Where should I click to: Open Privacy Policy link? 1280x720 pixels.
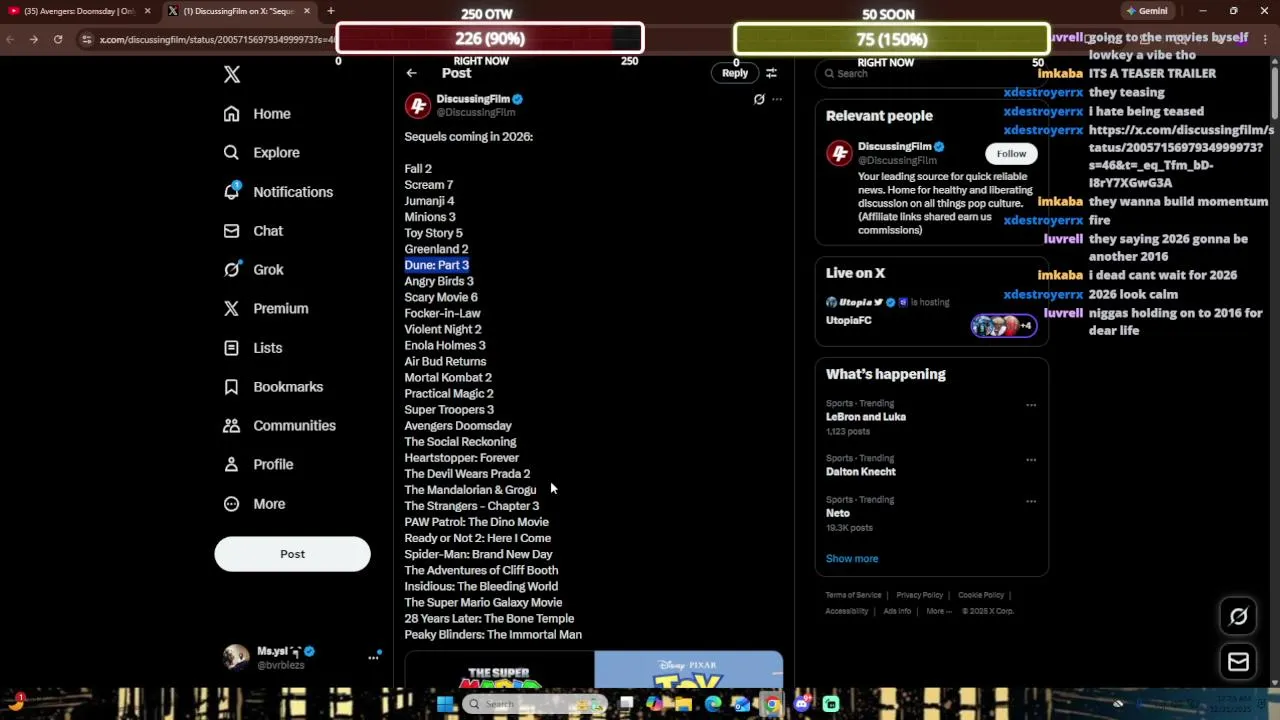pos(920,595)
